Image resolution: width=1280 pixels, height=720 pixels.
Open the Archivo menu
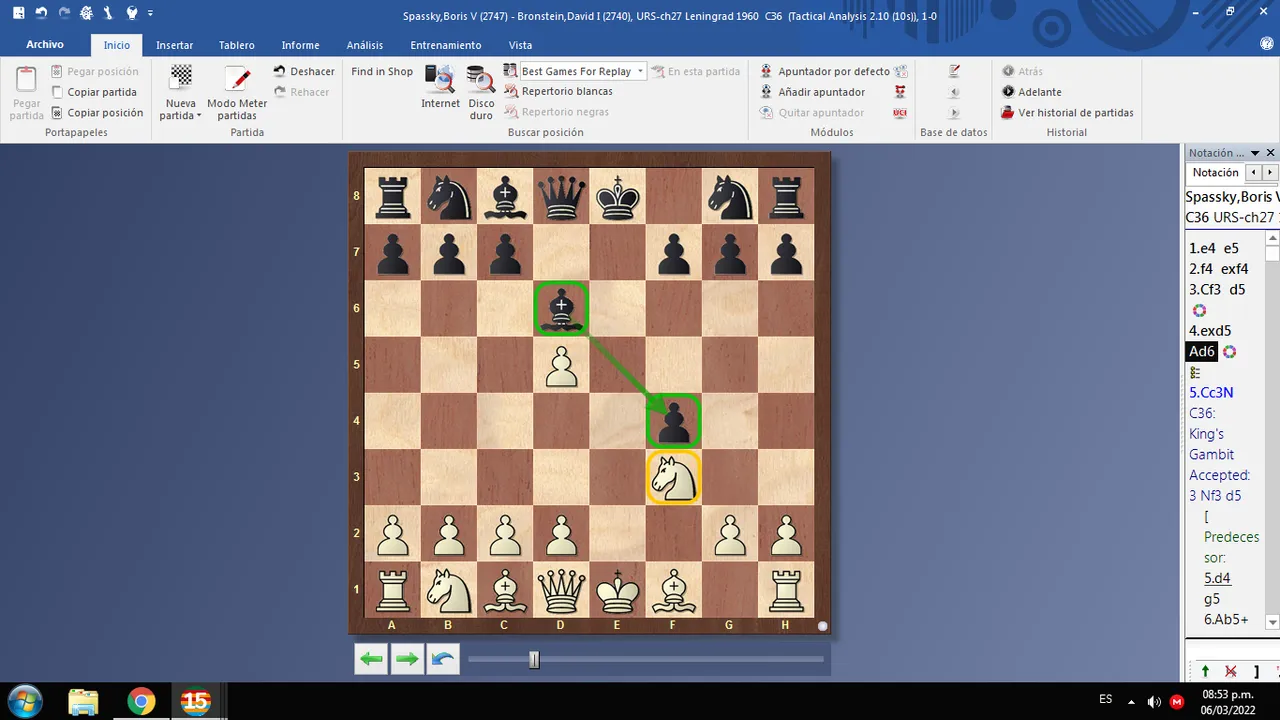point(45,45)
